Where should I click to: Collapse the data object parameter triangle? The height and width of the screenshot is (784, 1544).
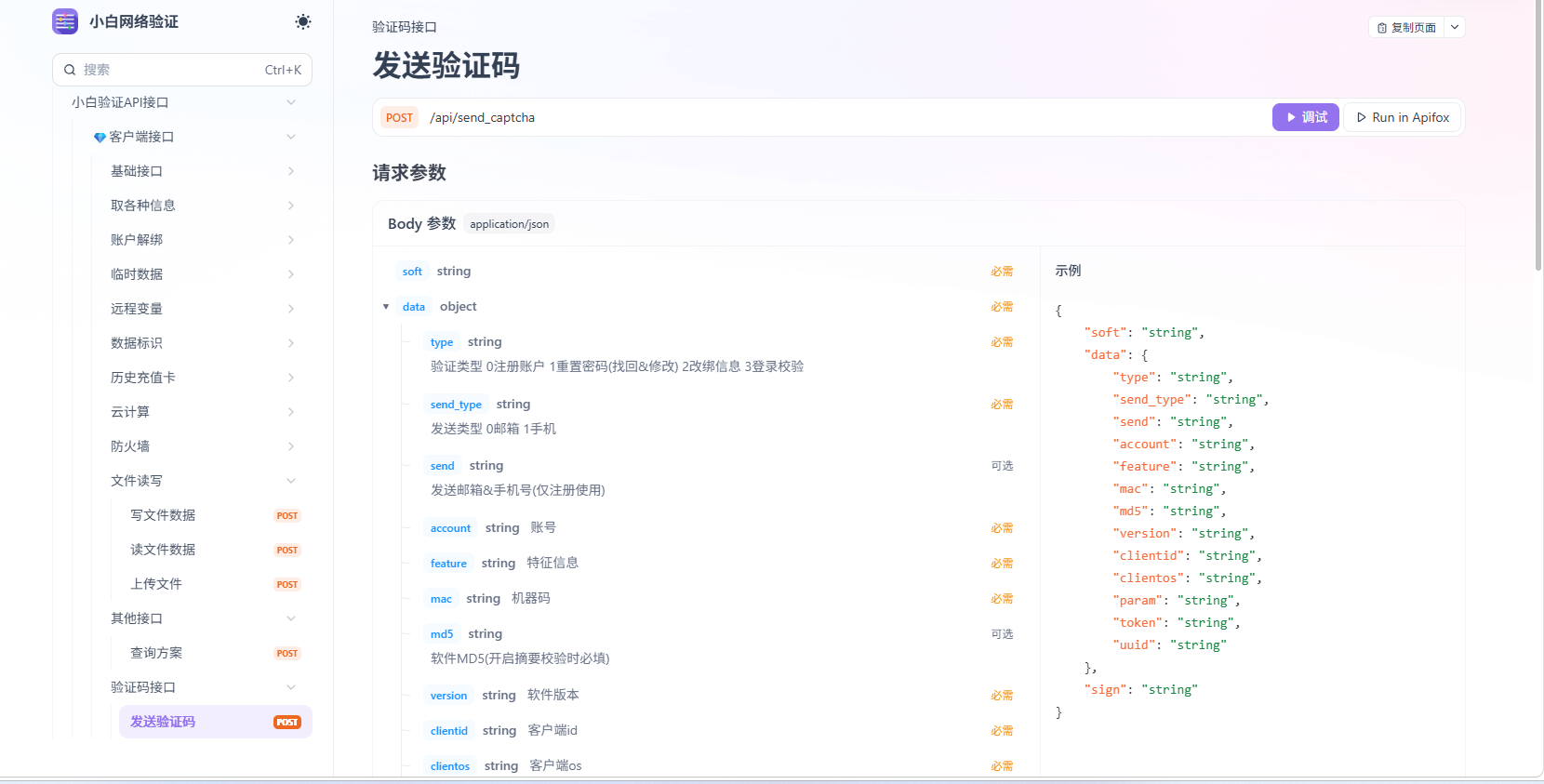(x=386, y=307)
